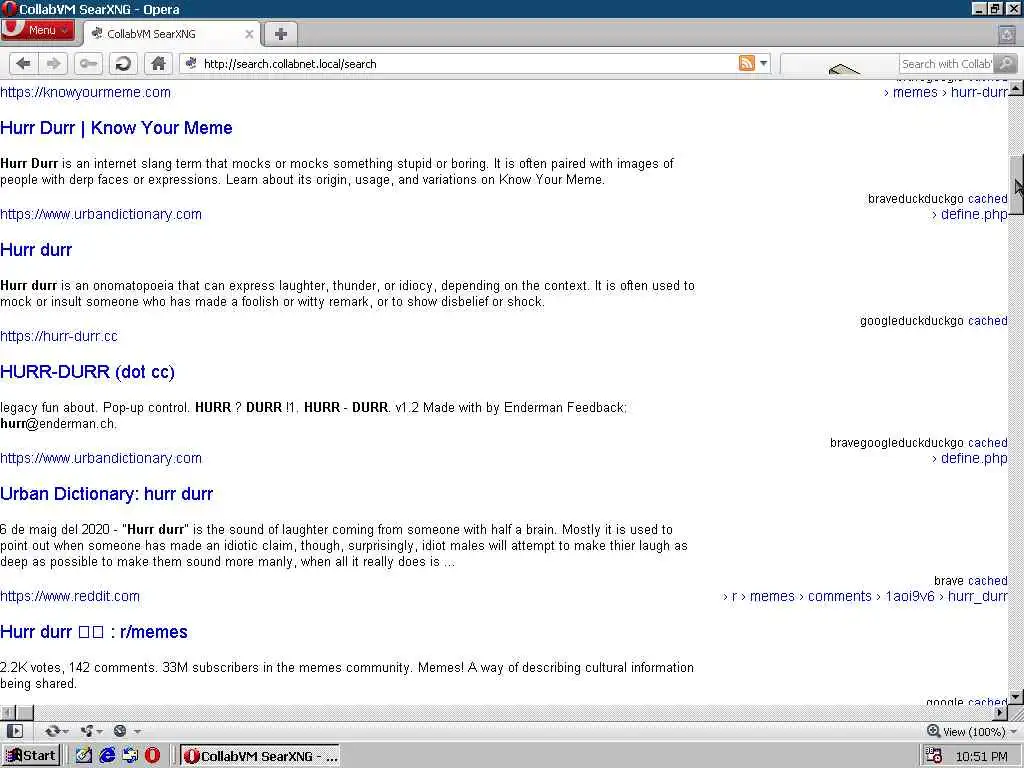Open the address bar history dropdown arrow
The height and width of the screenshot is (768, 1024).
click(x=763, y=63)
